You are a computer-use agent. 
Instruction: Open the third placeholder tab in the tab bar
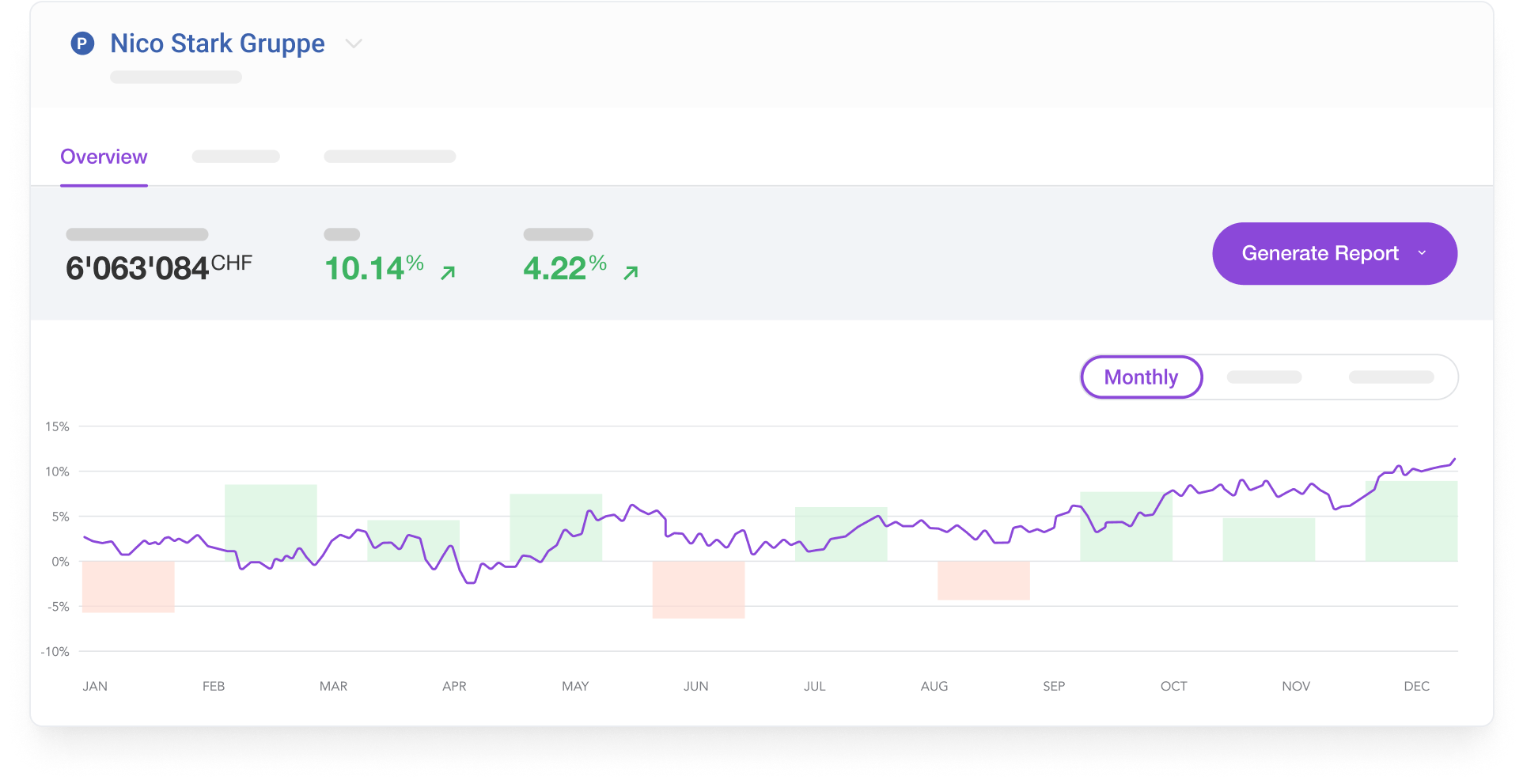tap(389, 157)
